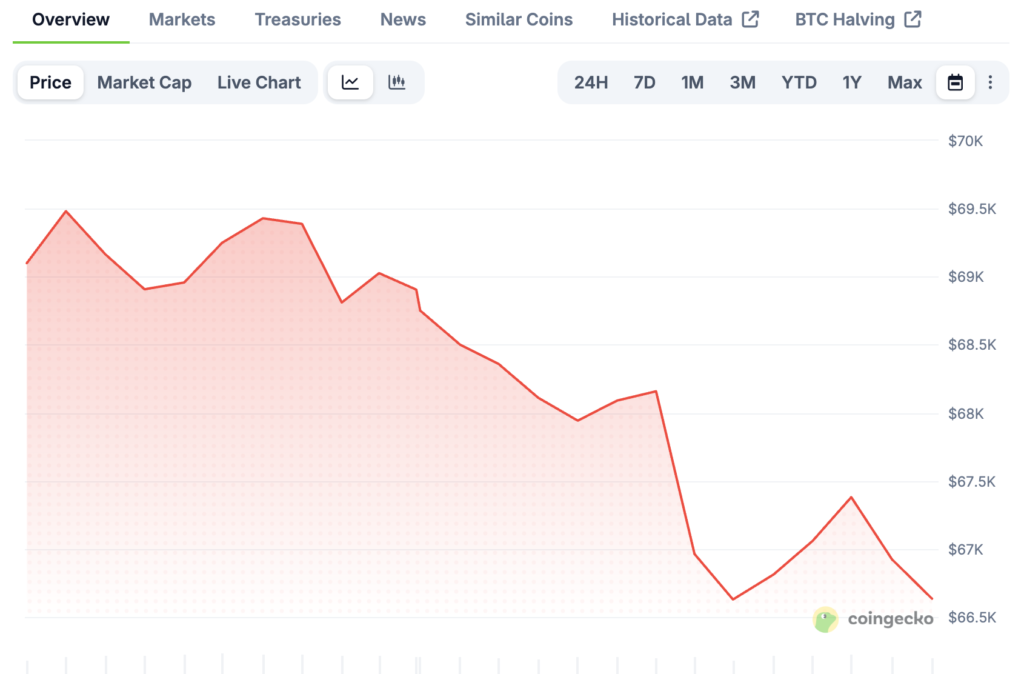Open the Treasuries tab
The image size is (1024, 674).
(297, 20)
